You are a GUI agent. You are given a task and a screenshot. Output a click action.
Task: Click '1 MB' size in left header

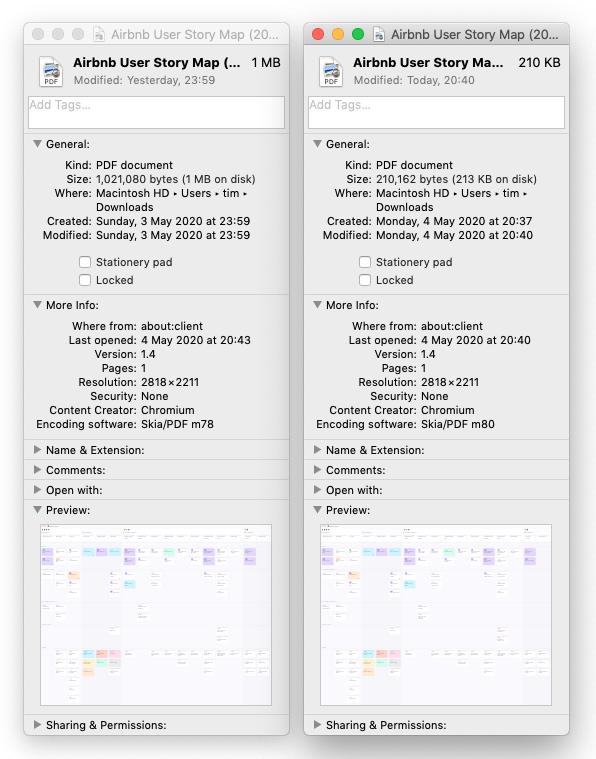pos(266,62)
